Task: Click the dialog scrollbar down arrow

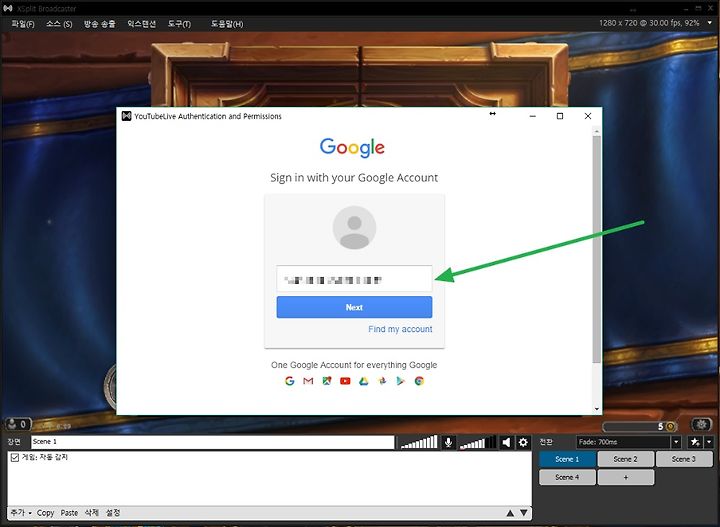Action: pos(596,409)
